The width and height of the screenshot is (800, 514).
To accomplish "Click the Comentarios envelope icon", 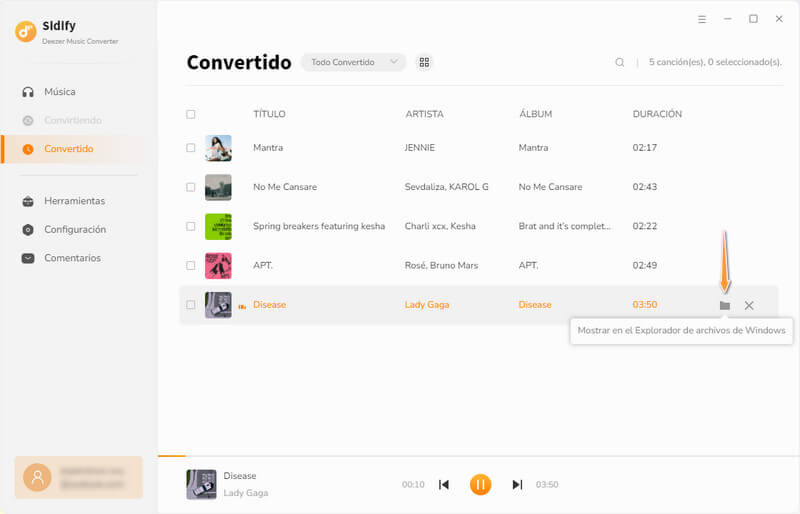I will (x=28, y=258).
